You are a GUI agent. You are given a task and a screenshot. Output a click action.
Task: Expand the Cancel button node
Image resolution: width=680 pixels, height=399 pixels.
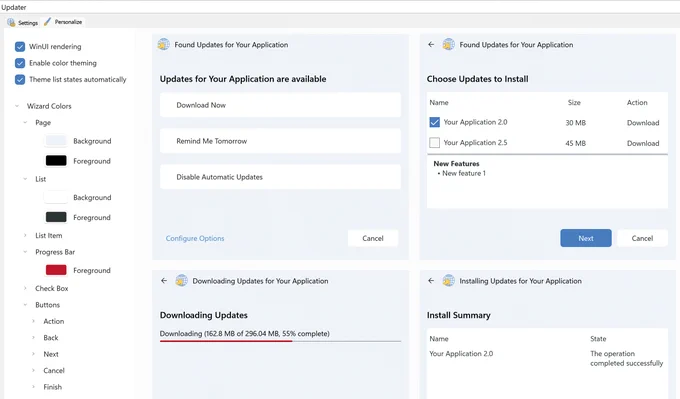(33, 371)
